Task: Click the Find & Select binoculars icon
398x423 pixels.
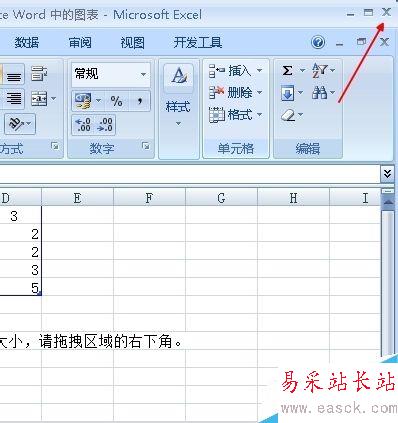Action: (x=319, y=92)
